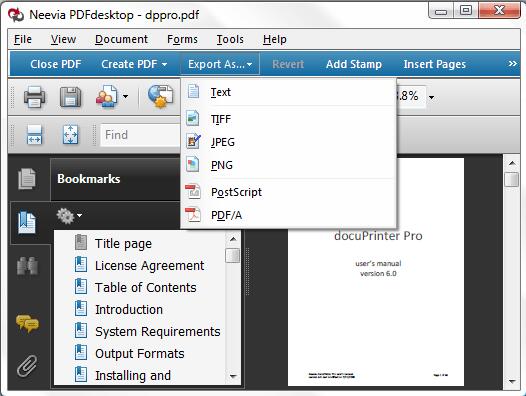This screenshot has height=396, width=526.
Task: Click the Fit Width icon
Action: [35, 135]
